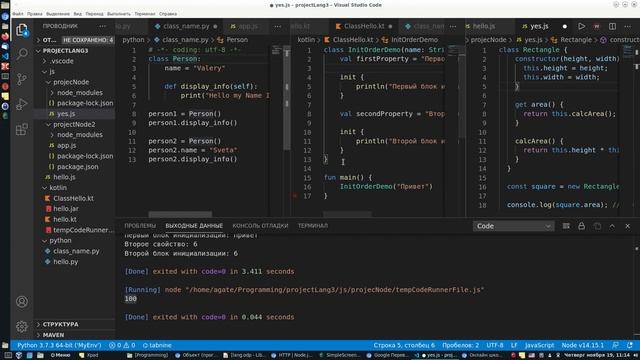Viewport: 640px width, 360px height.
Task: Change the UTF-8 encoding setting
Action: 495,345
